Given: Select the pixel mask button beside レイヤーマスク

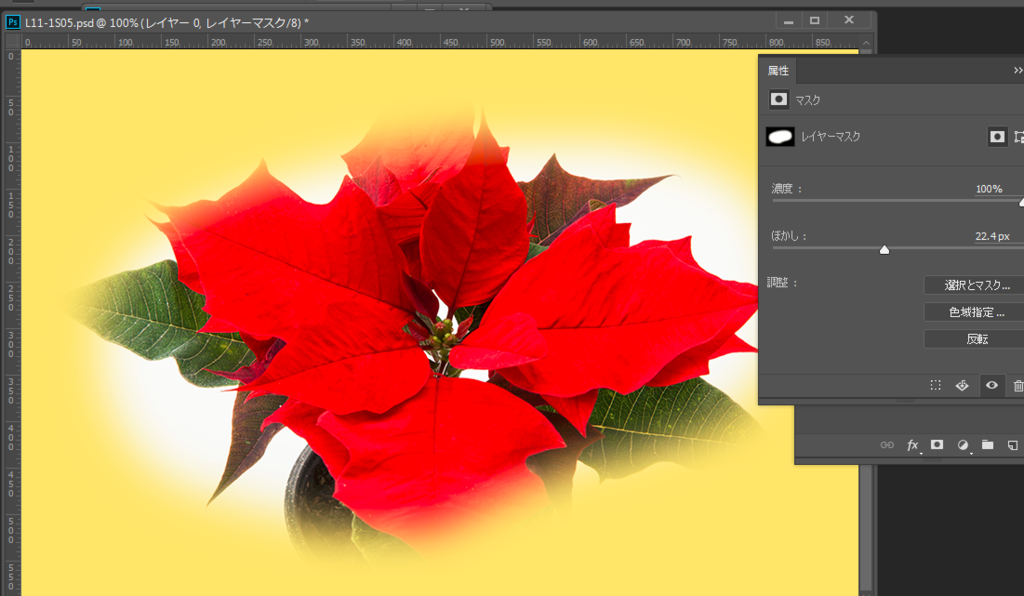Looking at the screenshot, I should coord(997,136).
